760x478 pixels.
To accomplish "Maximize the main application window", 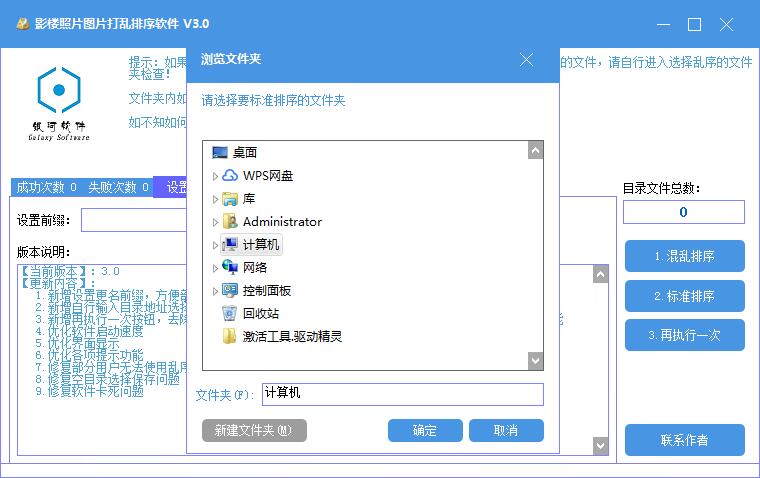I will click(695, 24).
